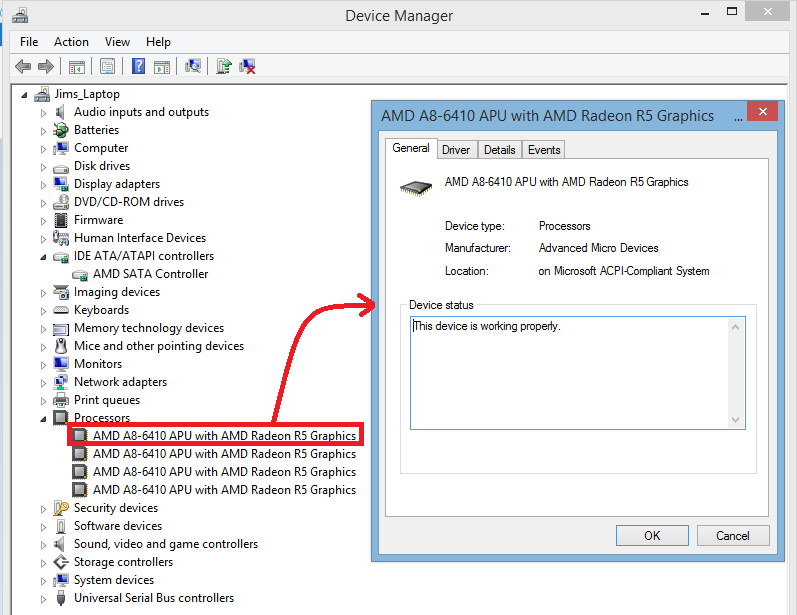The height and width of the screenshot is (615, 797).
Task: Select the Mice and pointing devices icon
Action: tap(61, 346)
